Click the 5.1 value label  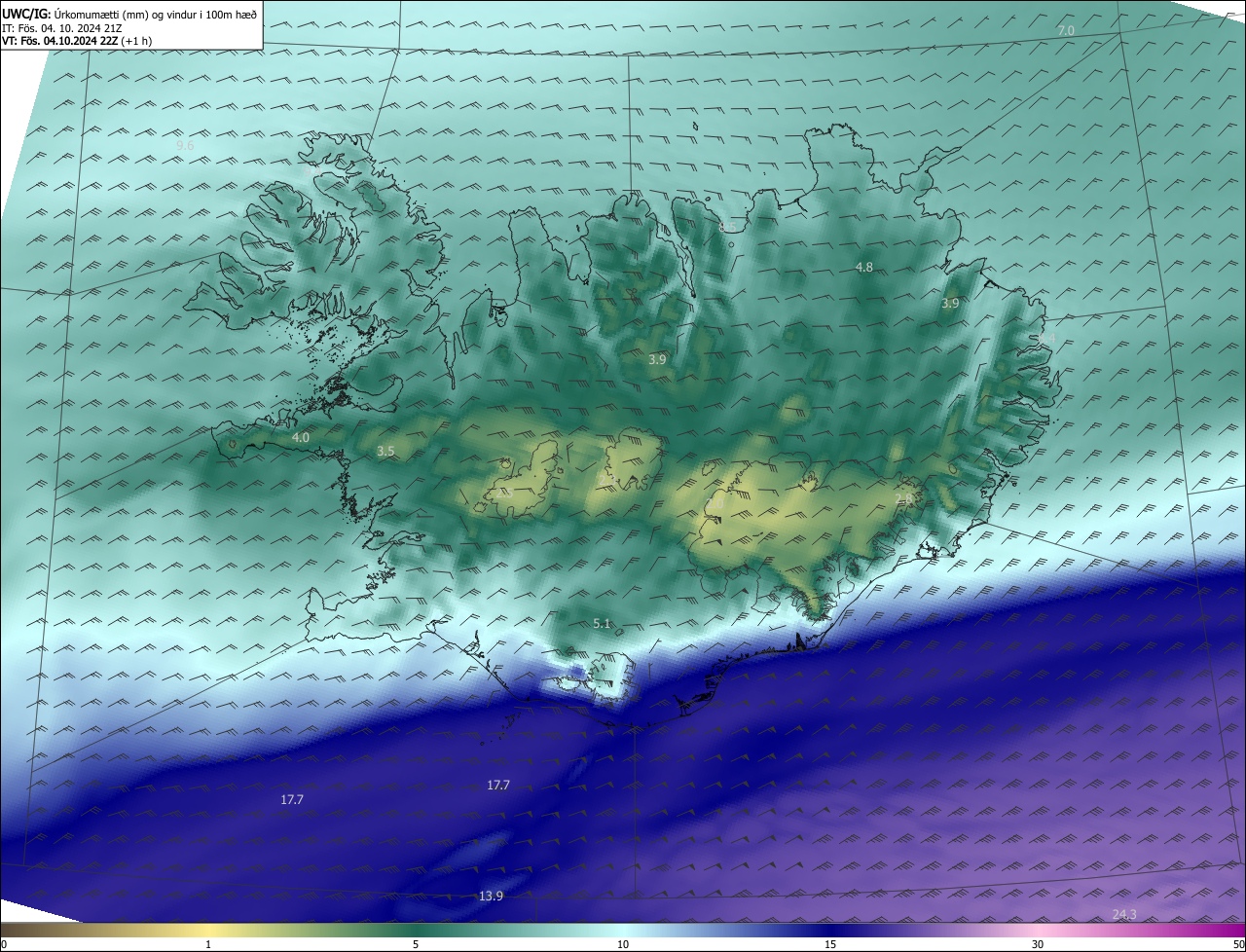(602, 624)
